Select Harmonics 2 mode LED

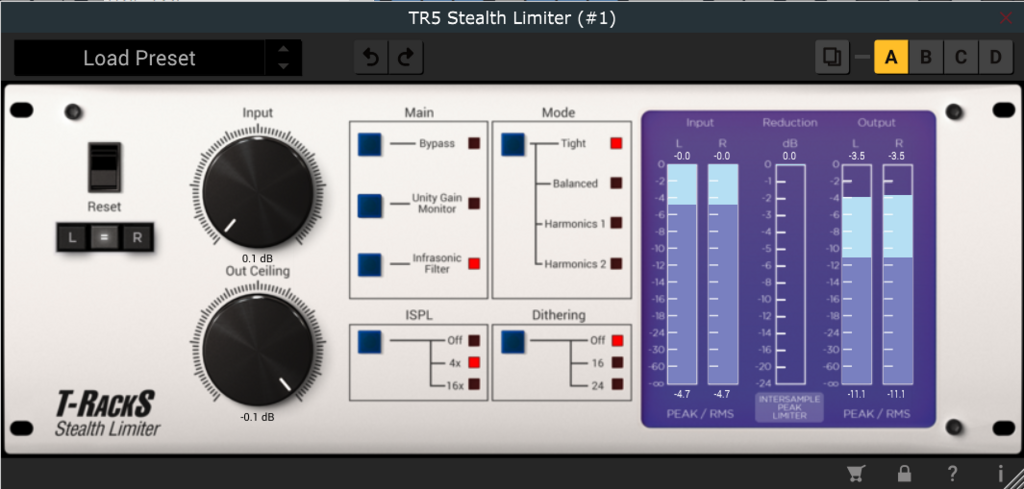(616, 264)
